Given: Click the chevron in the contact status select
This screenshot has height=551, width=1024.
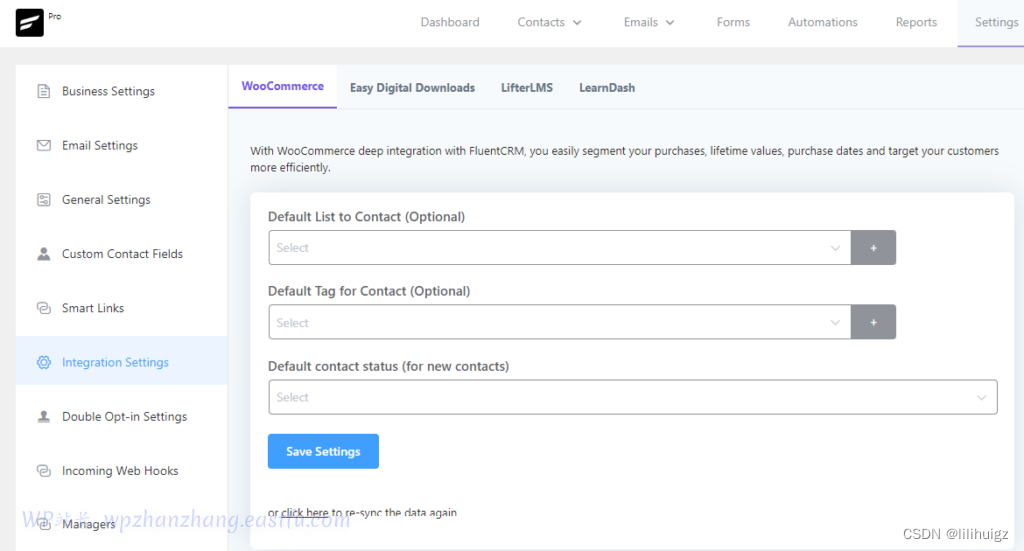Looking at the screenshot, I should coord(982,398).
